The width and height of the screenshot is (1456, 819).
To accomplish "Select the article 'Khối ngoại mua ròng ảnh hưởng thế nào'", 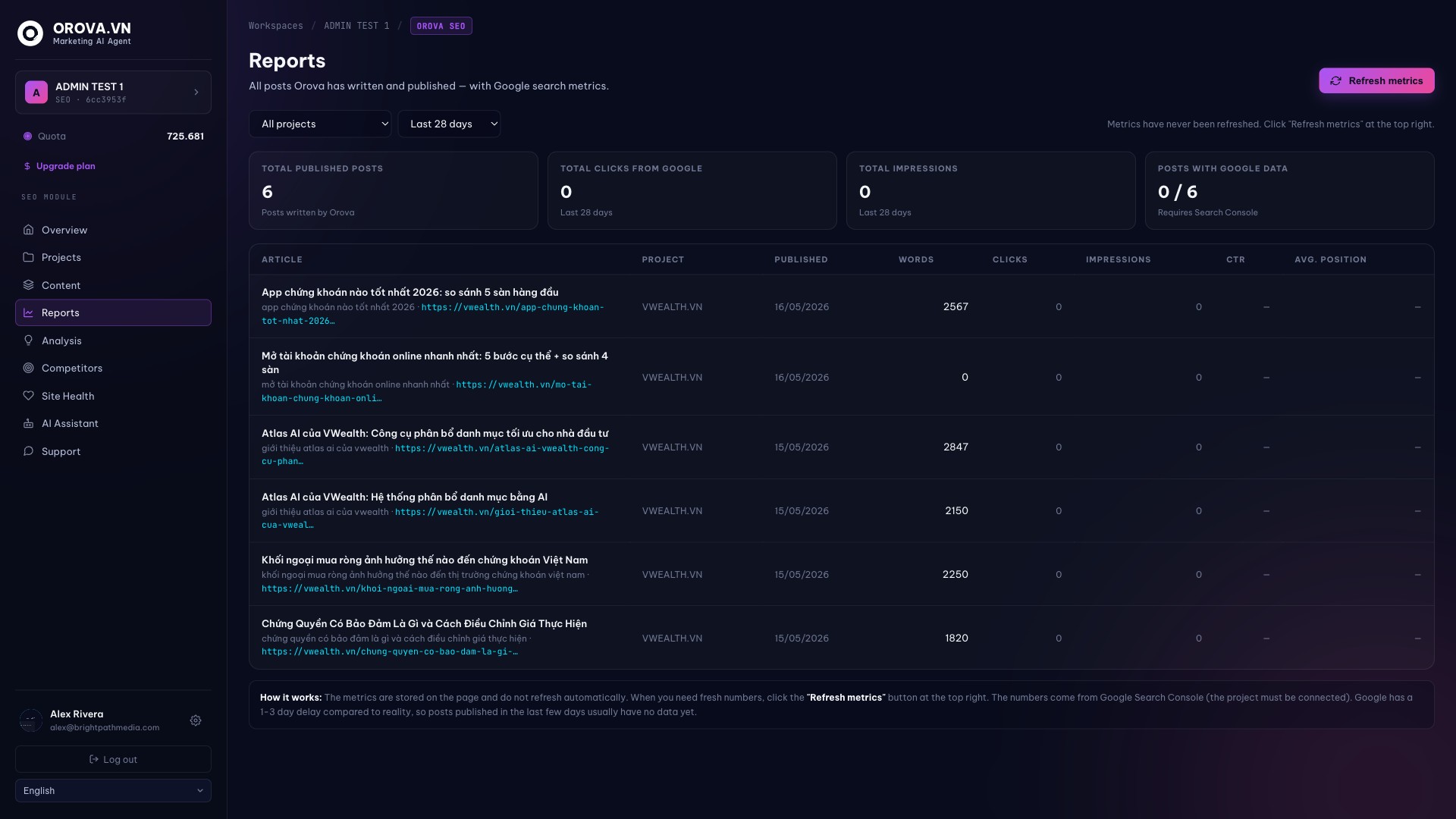I will click(x=425, y=560).
